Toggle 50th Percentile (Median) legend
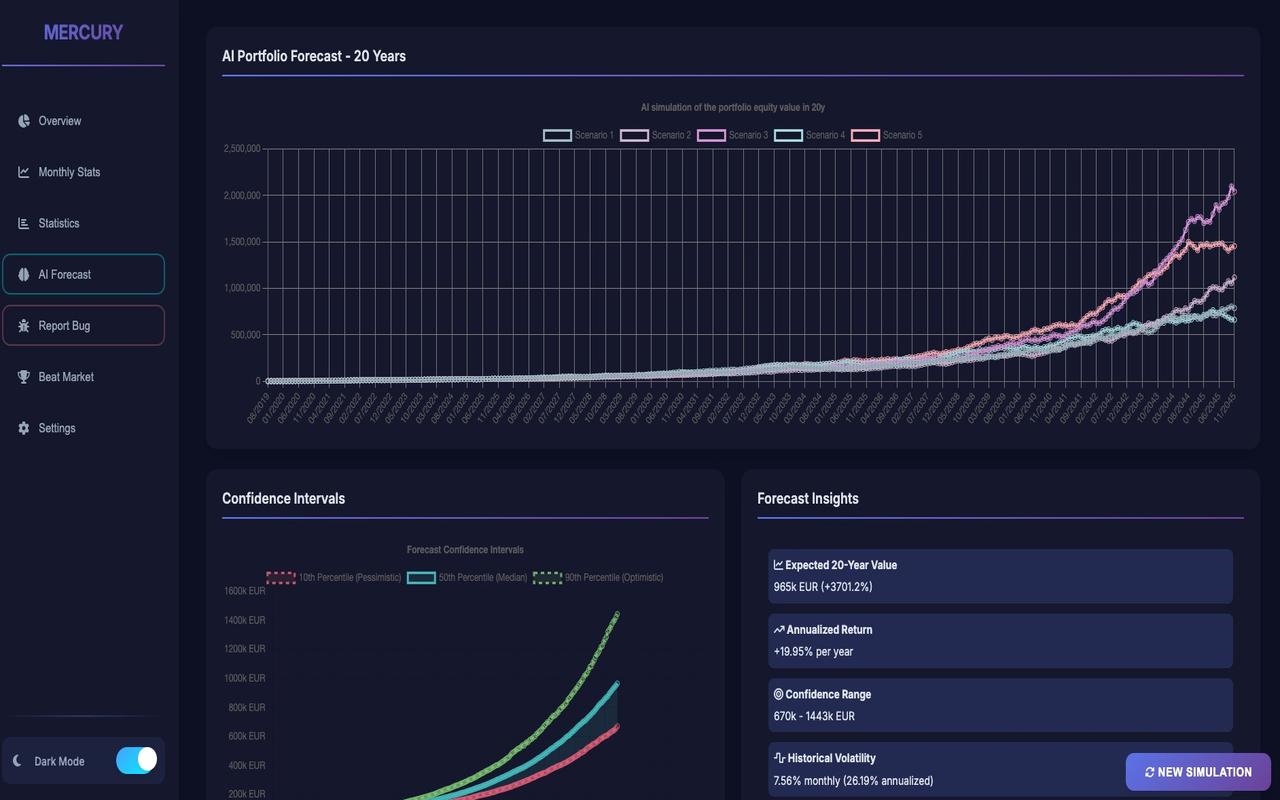Screen dimensions: 1280x800 tap(467, 577)
